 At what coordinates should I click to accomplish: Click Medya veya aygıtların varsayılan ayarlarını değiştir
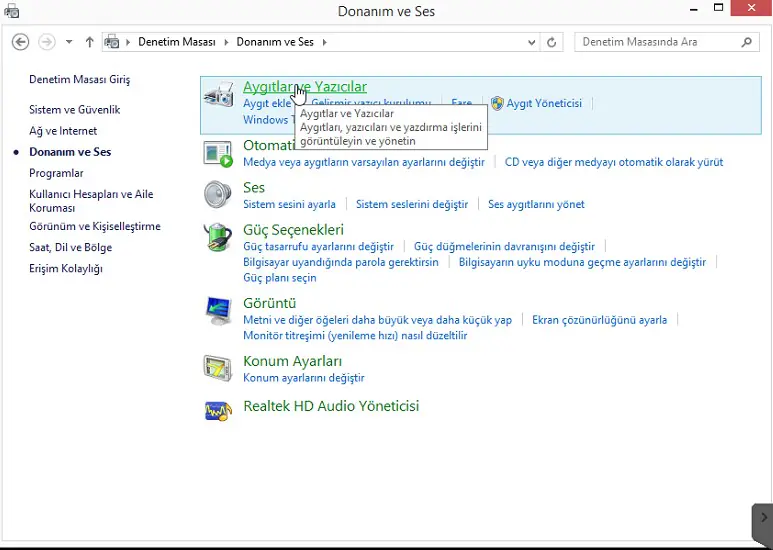(x=364, y=162)
